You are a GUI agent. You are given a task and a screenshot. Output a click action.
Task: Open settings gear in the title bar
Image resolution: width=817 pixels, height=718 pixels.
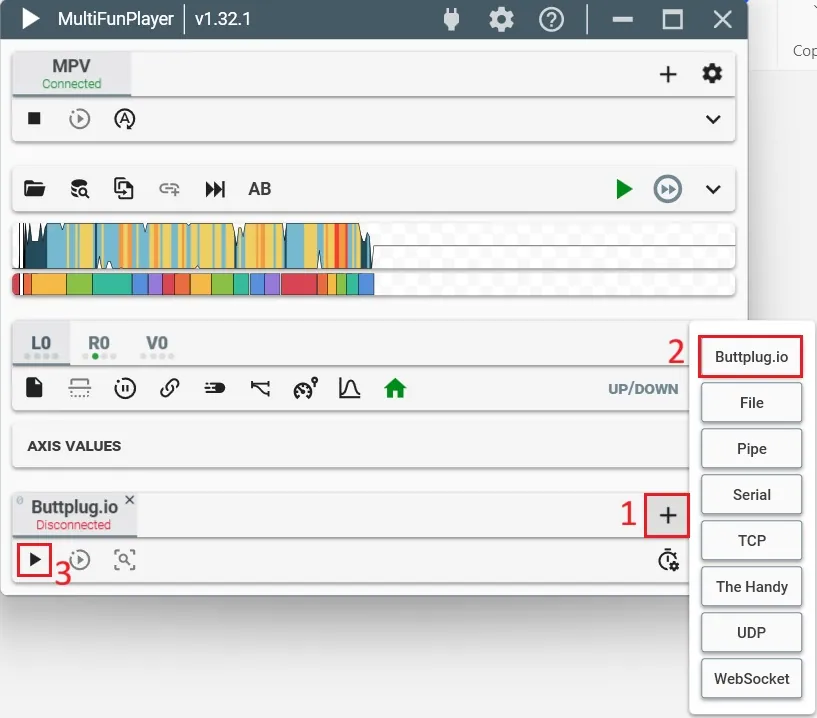tap(501, 20)
